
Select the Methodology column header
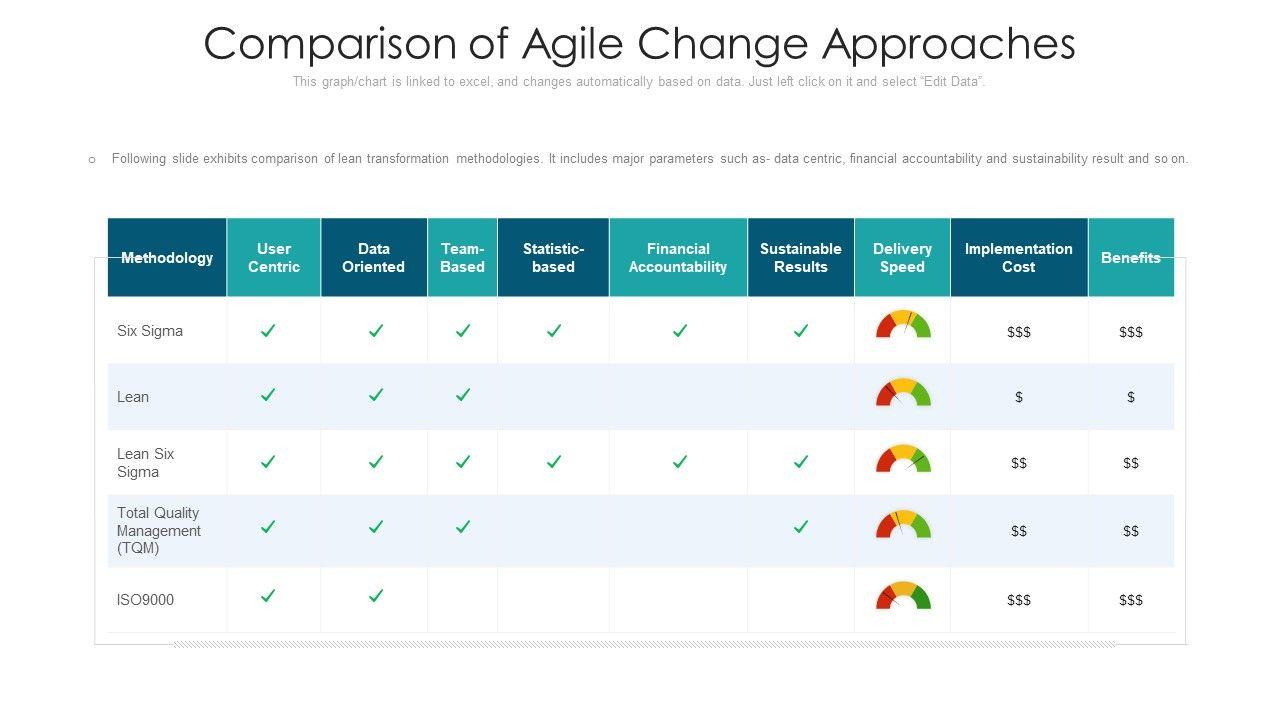(167, 258)
